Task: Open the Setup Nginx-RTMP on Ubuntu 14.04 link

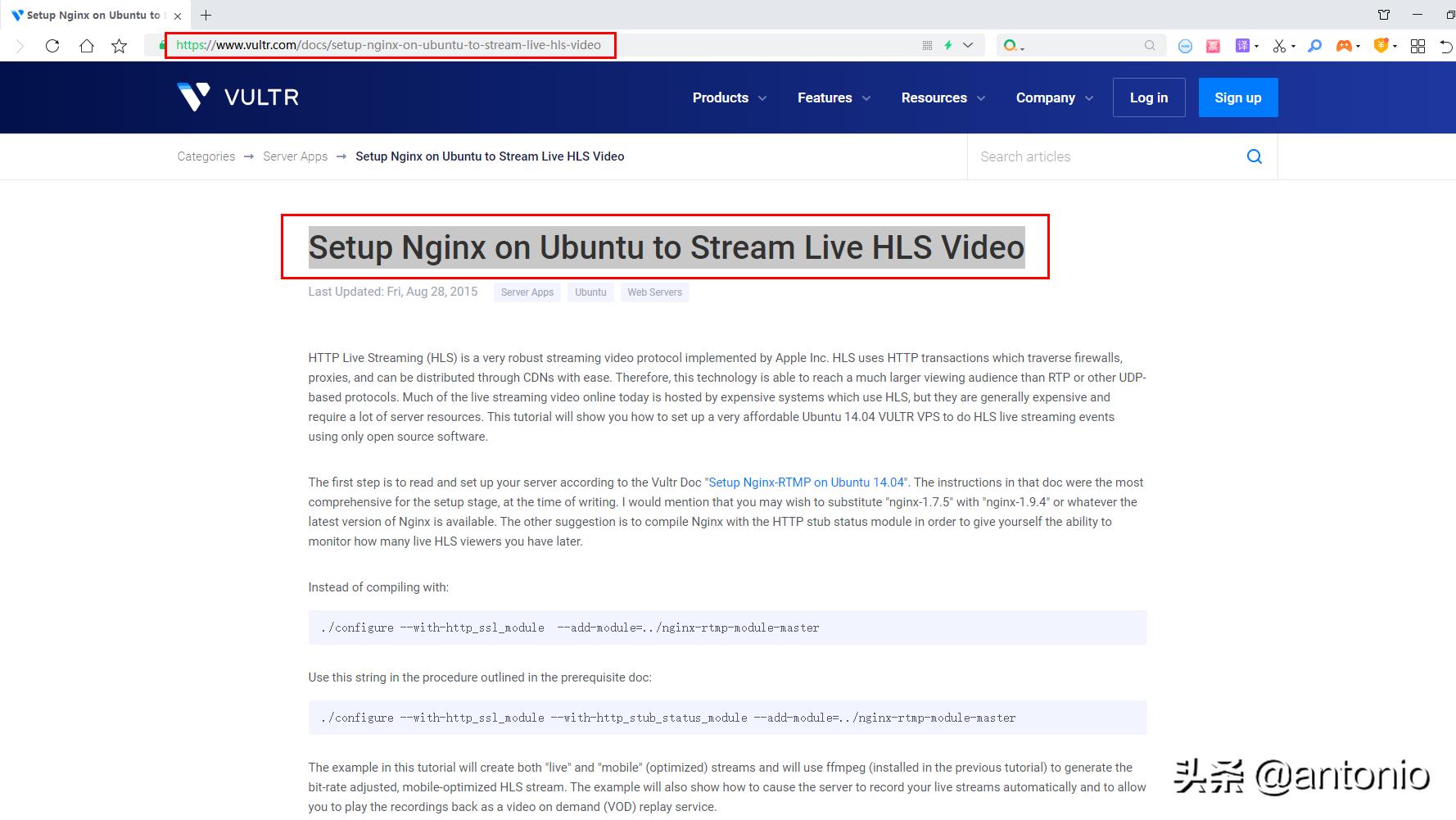Action: [807, 482]
